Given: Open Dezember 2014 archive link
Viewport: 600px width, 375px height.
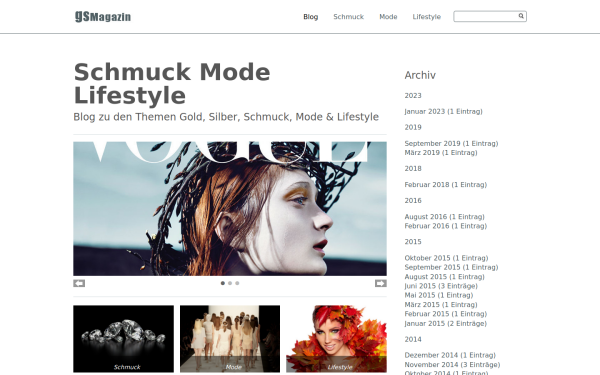Looking at the screenshot, I should [x=450, y=355].
